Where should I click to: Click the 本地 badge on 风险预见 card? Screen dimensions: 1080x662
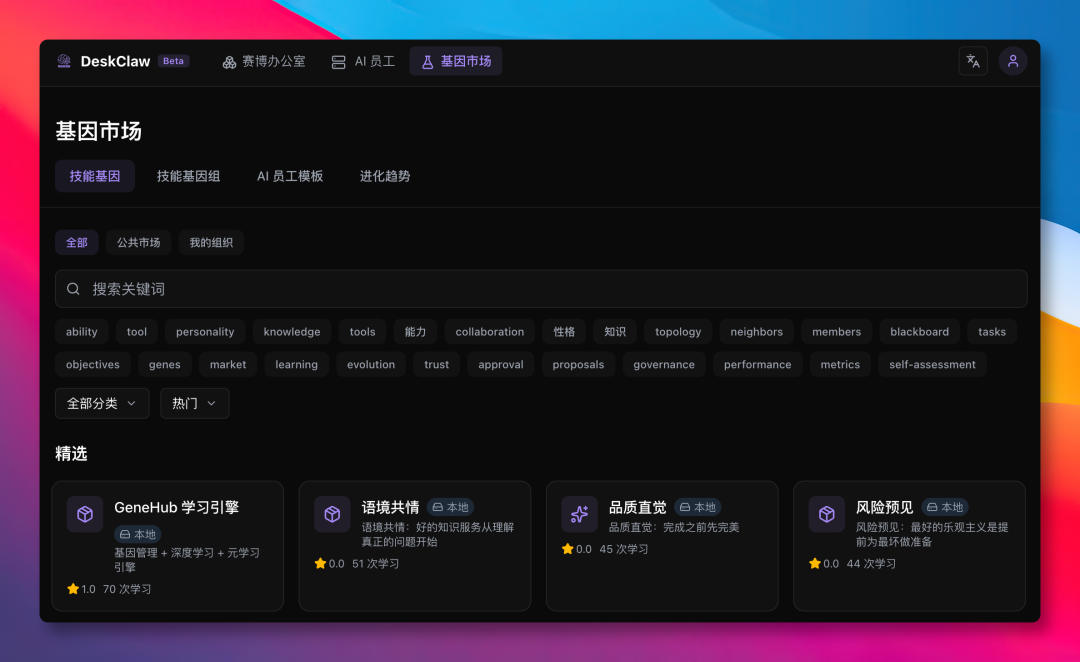point(945,507)
